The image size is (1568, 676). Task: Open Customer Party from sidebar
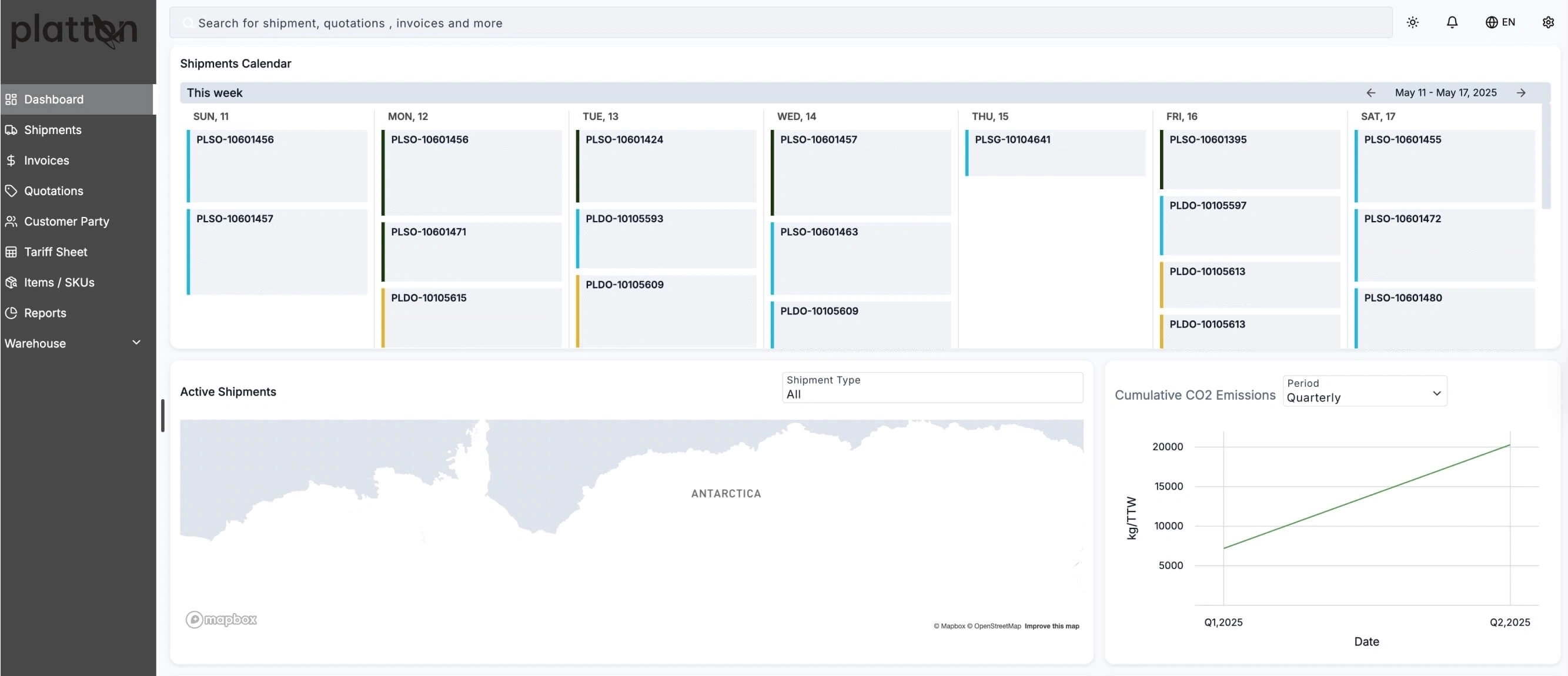66,222
